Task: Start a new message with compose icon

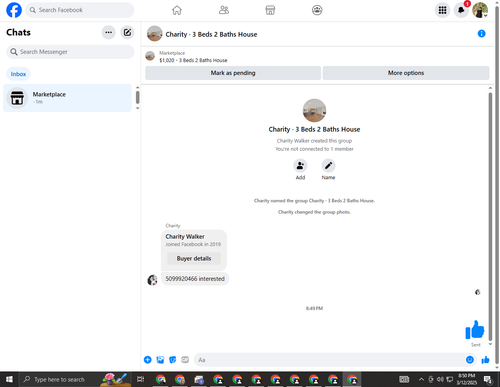Action: tap(127, 32)
